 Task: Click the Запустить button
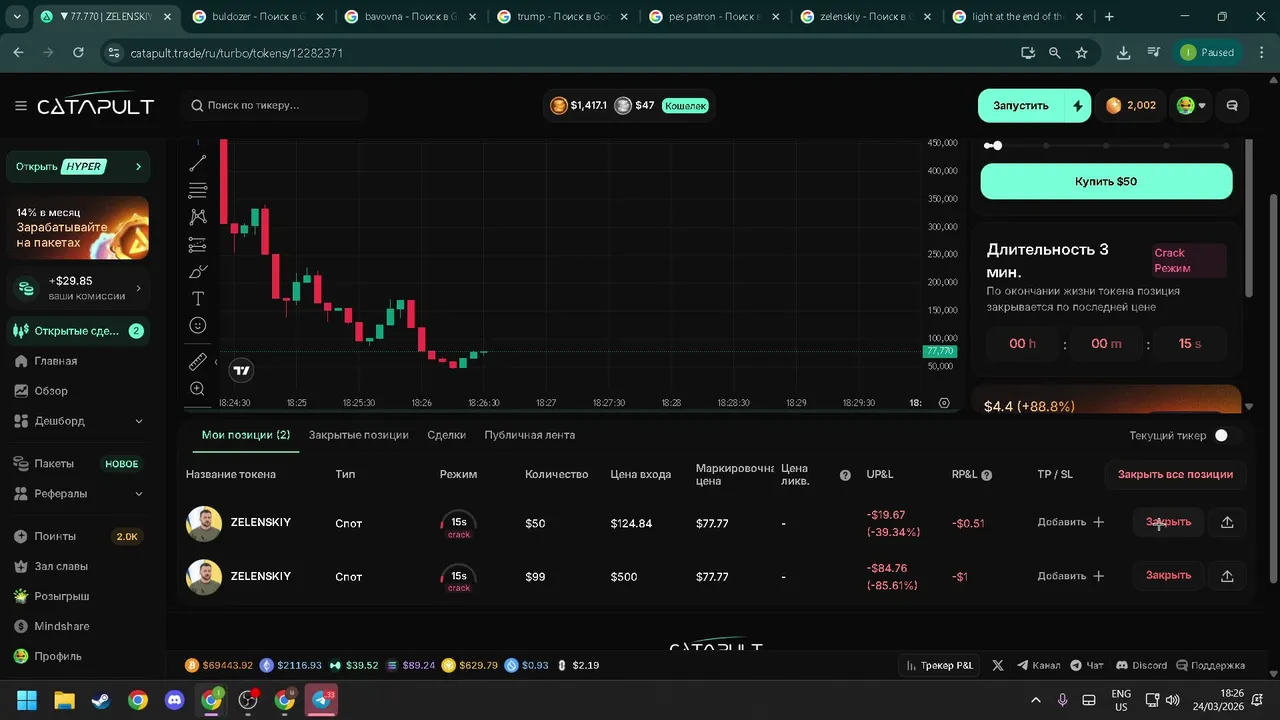(1021, 106)
